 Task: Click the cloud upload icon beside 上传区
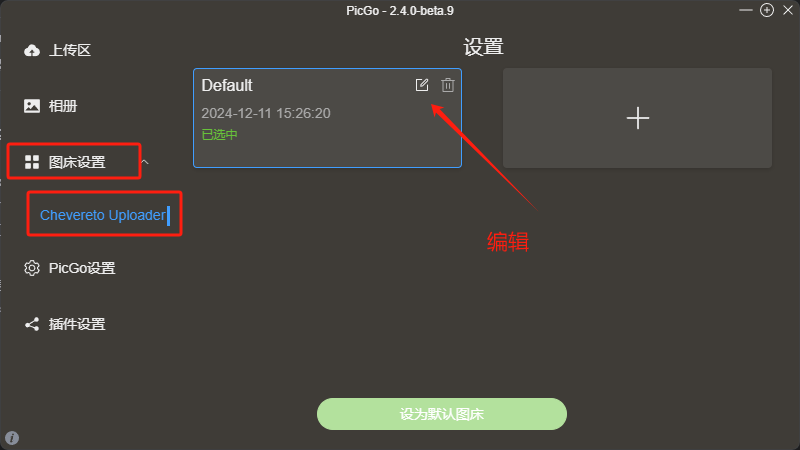coord(32,50)
